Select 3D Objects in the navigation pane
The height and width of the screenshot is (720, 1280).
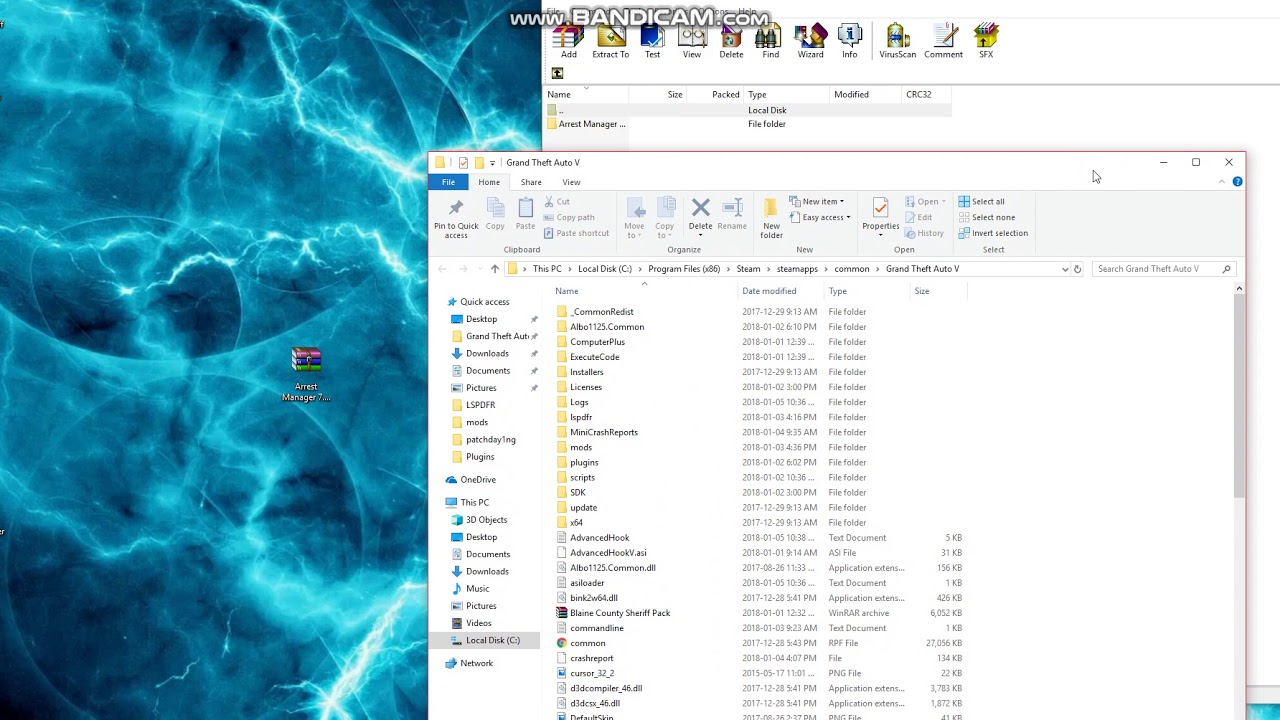click(x=486, y=520)
